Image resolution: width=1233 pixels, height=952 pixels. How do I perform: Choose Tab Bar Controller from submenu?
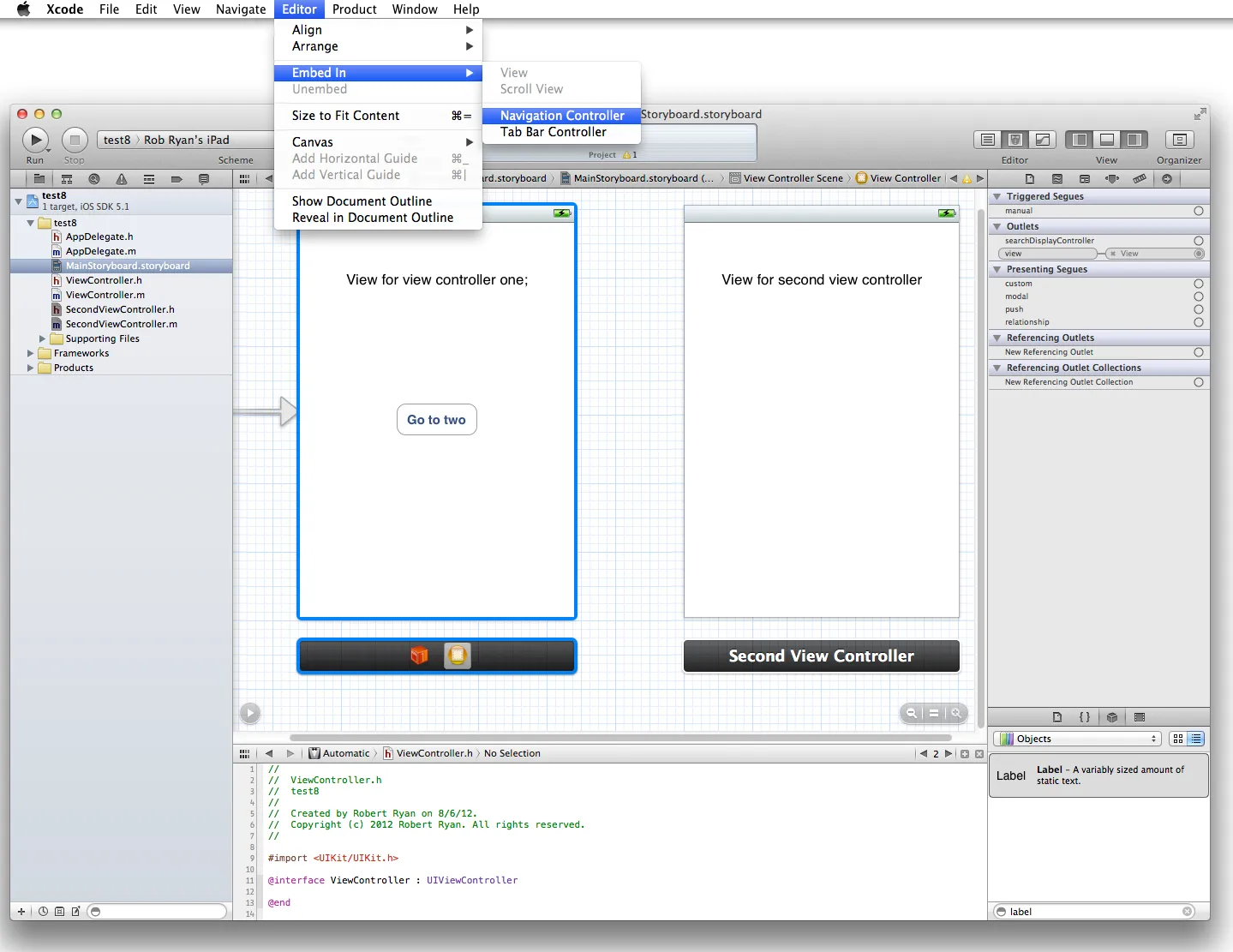(561, 132)
